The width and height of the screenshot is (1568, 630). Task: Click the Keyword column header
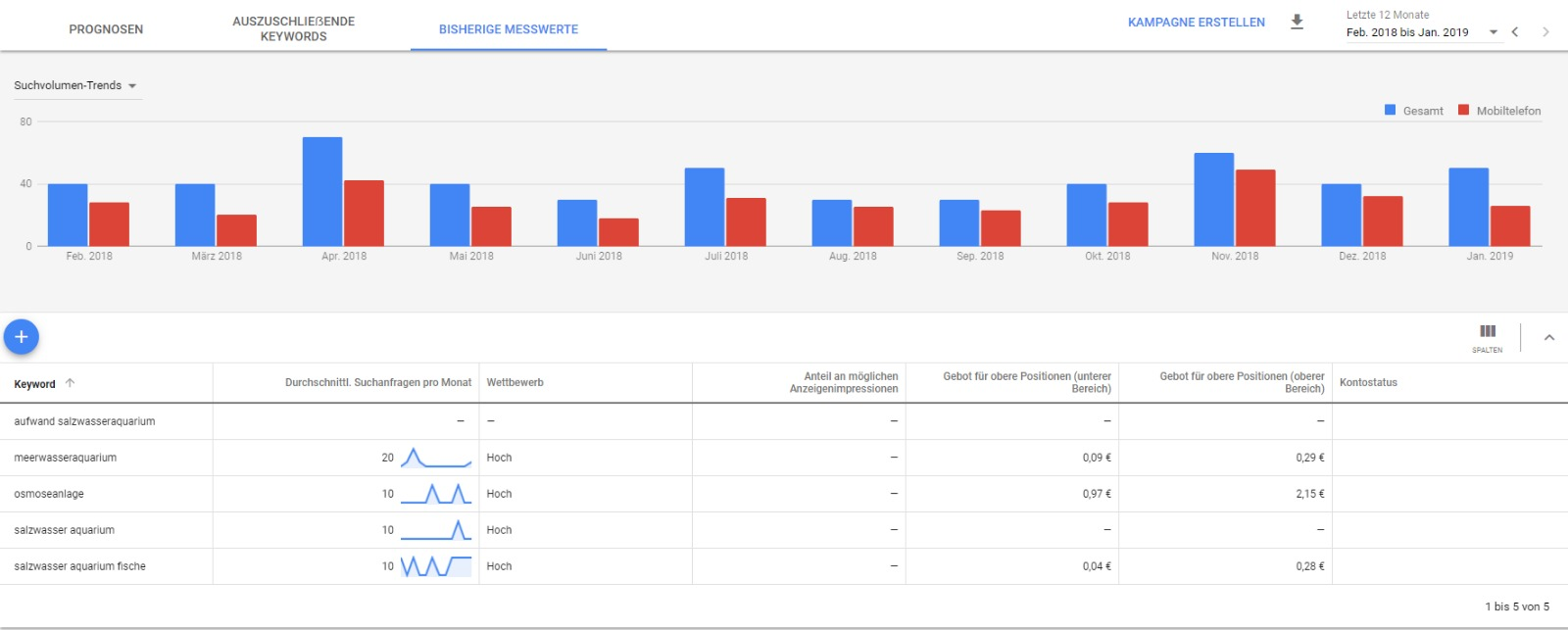[x=34, y=384]
